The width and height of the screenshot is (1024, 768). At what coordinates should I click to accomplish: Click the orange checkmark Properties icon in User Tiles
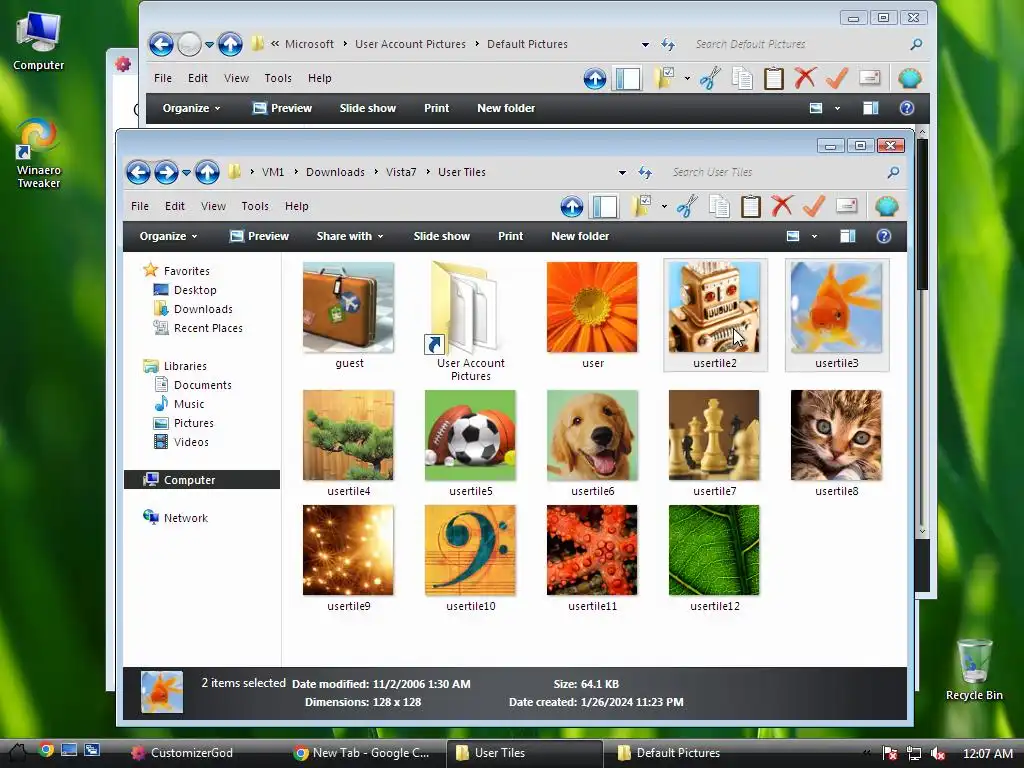[814, 206]
